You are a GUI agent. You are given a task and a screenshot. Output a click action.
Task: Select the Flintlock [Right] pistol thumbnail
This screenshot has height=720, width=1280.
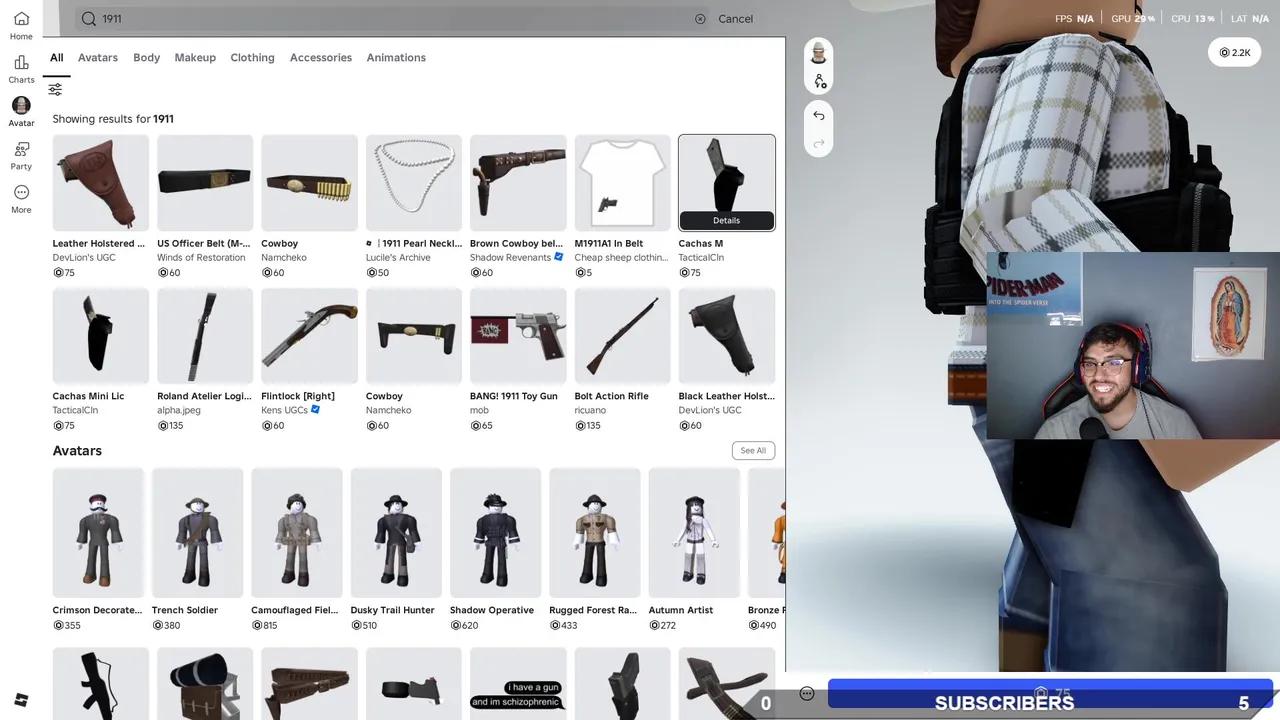pyautogui.click(x=310, y=336)
